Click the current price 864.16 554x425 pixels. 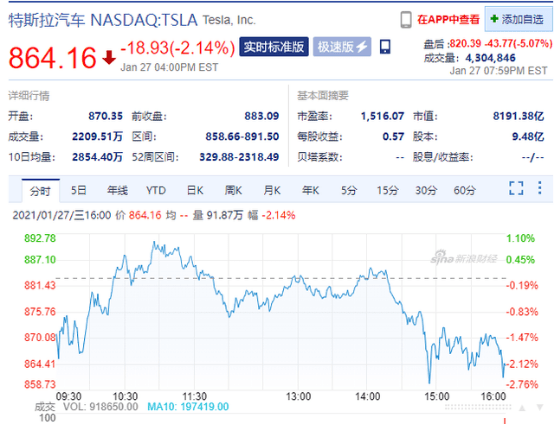52,58
